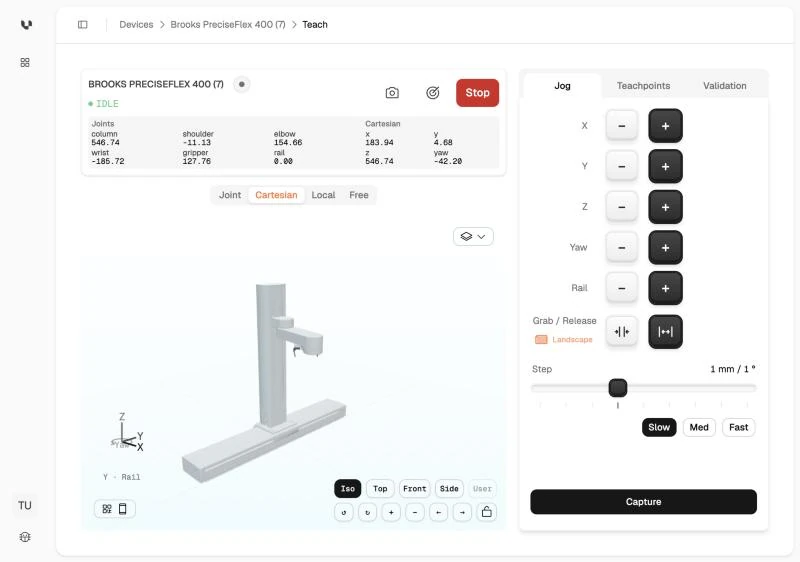
Task: Rotate 3D view counterclockwise
Action: point(344,512)
